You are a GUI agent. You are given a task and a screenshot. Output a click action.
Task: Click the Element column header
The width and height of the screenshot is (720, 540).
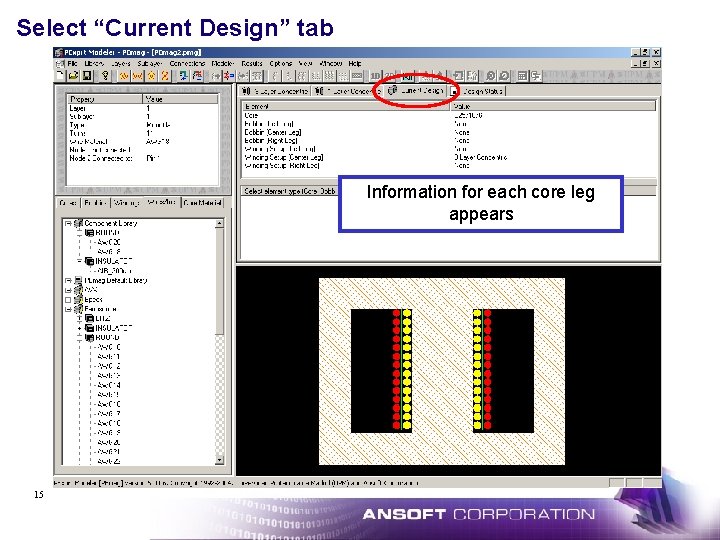pos(346,106)
